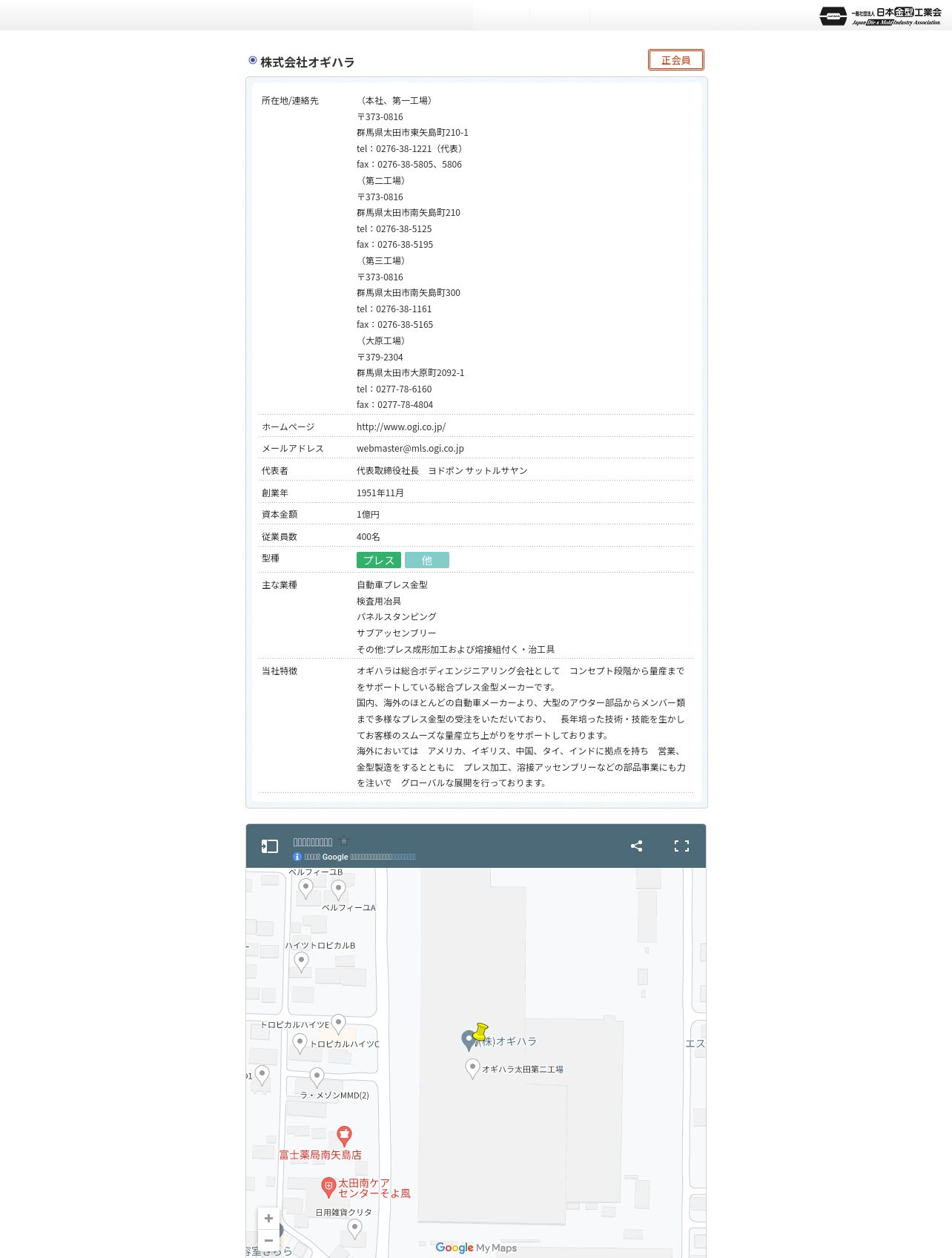The height and width of the screenshot is (1258, 952).
Task: Click the パネルスタンピング business line
Action: pyautogui.click(x=397, y=616)
